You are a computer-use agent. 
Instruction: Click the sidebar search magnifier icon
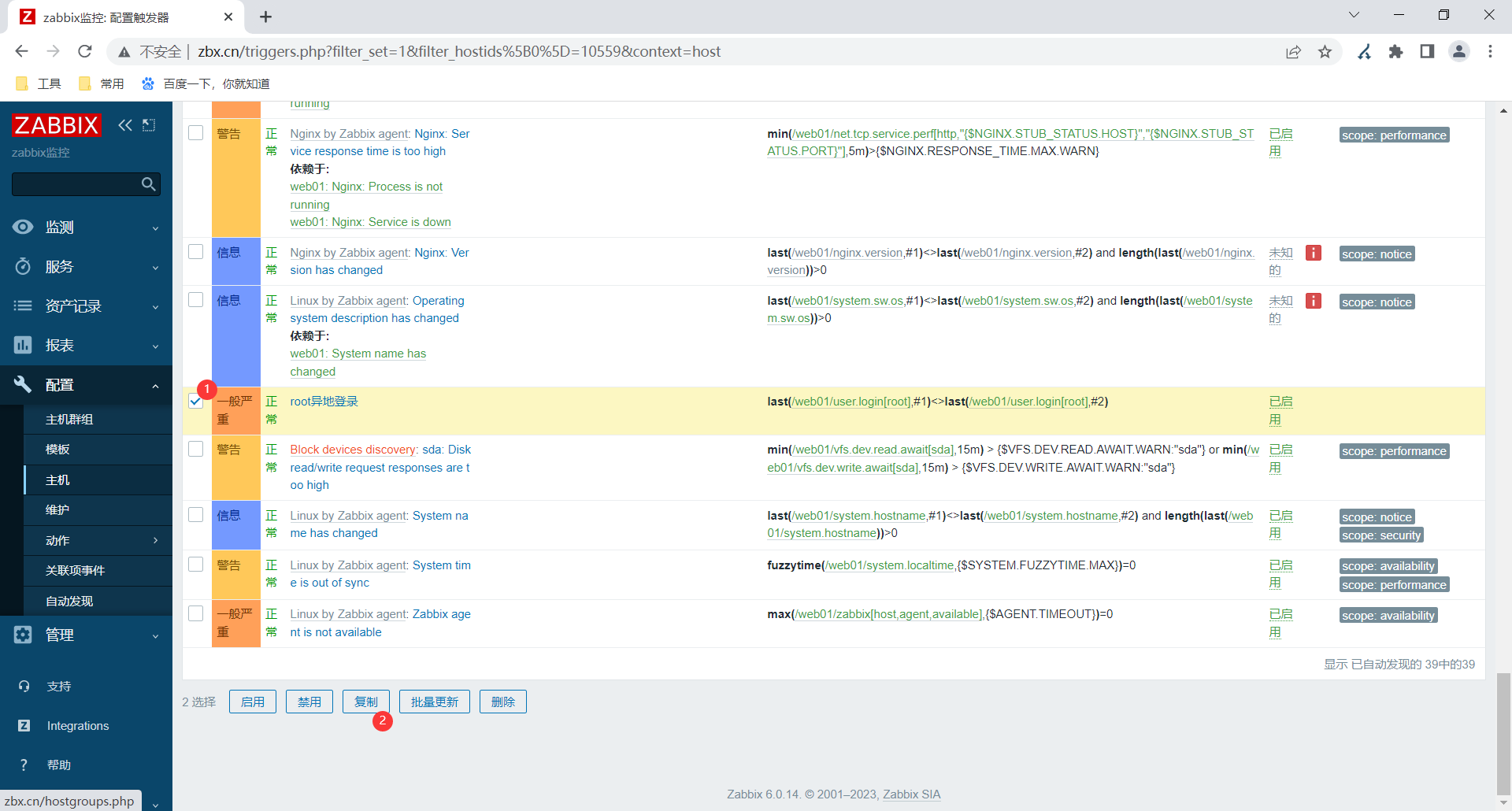[x=148, y=184]
